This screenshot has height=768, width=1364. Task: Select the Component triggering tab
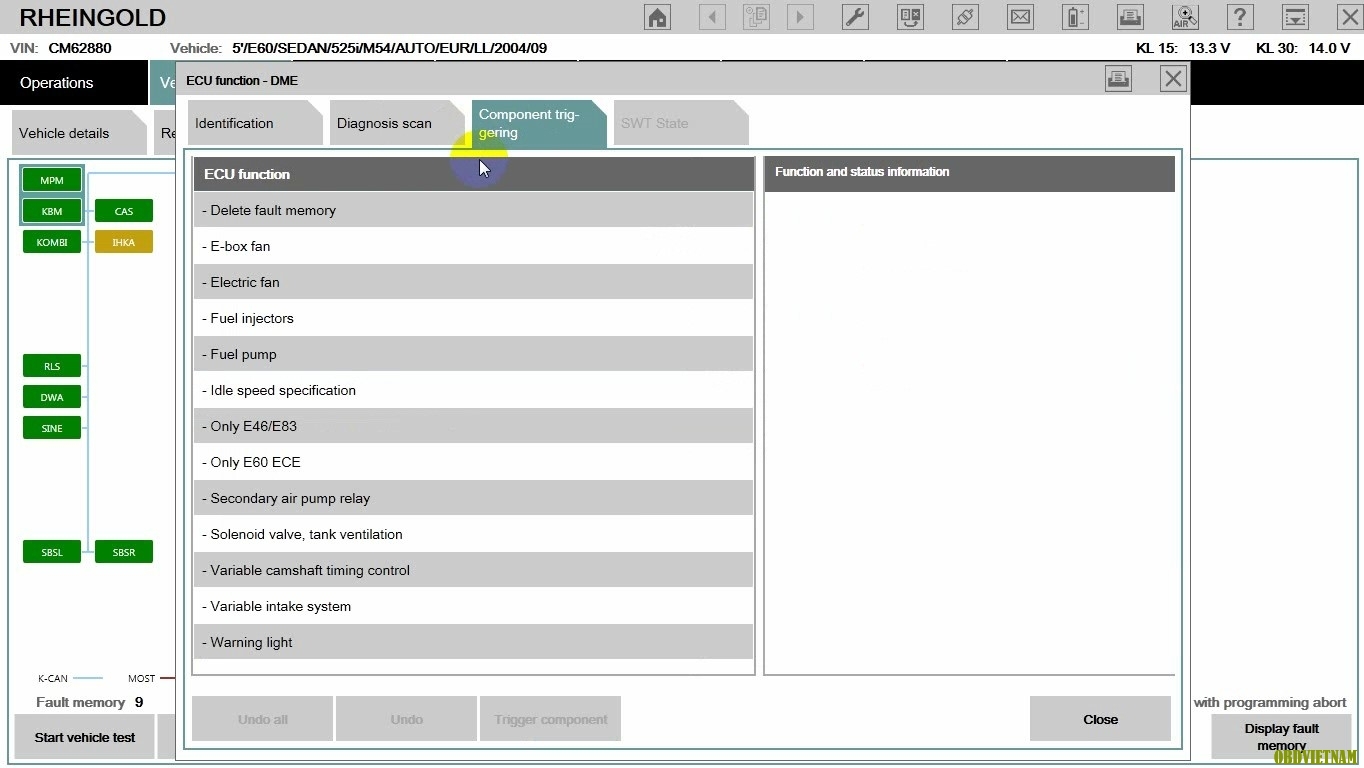539,124
